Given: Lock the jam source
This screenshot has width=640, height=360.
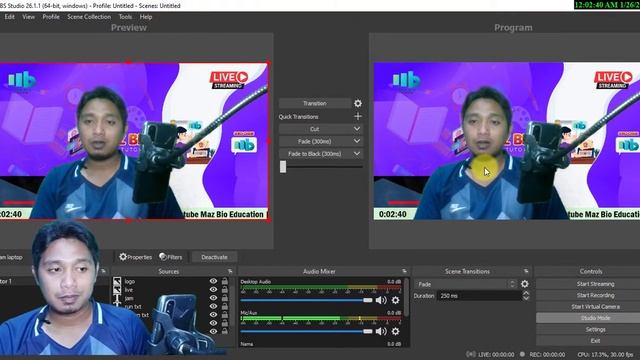Looking at the screenshot, I should coord(225,298).
